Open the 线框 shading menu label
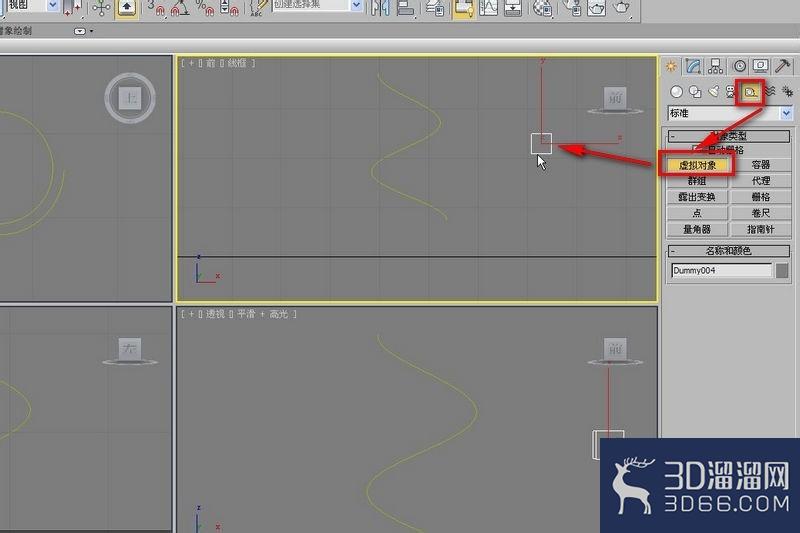This screenshot has width=800, height=533. (237, 63)
